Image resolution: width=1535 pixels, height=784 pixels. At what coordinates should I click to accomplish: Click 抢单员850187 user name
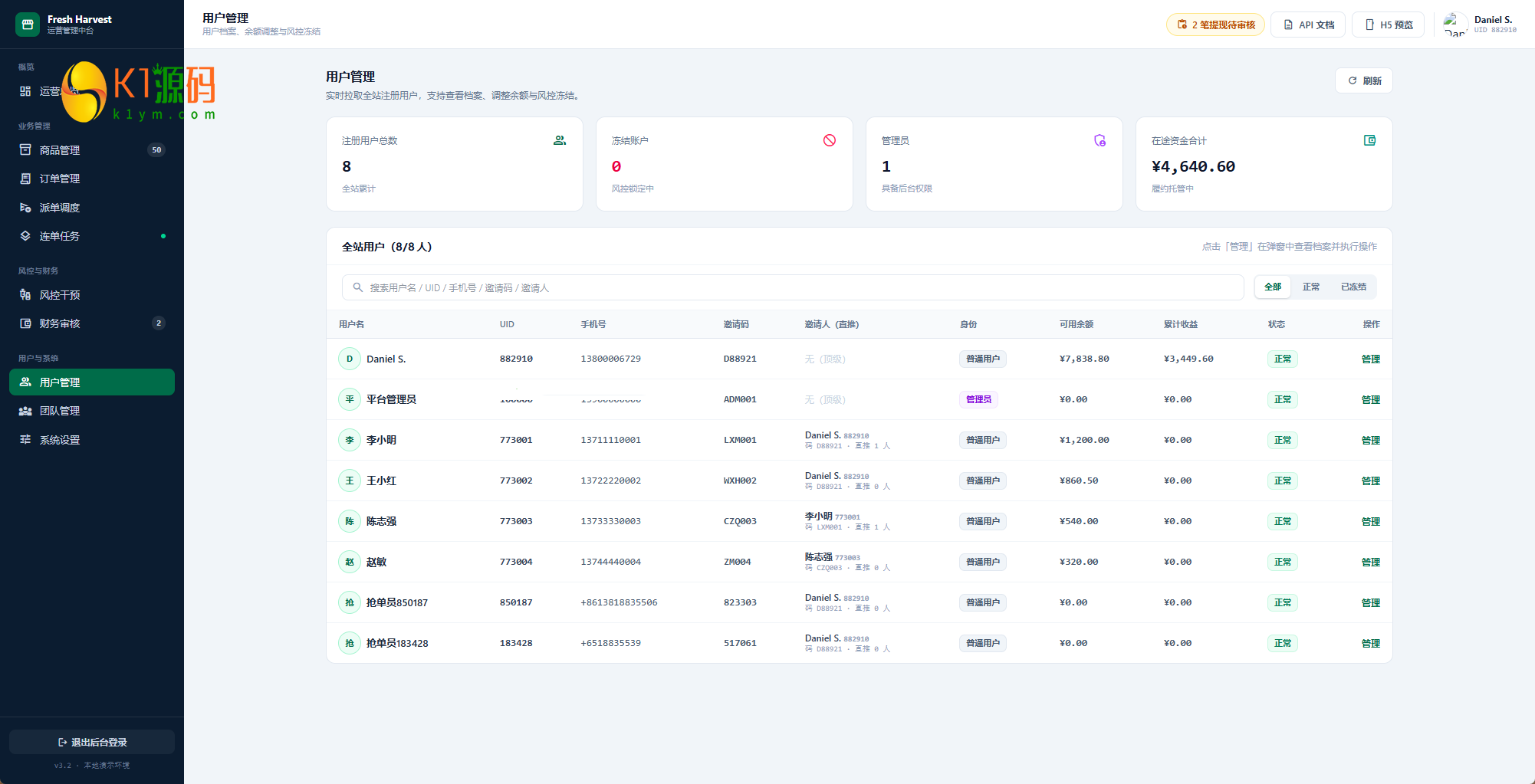(x=397, y=602)
